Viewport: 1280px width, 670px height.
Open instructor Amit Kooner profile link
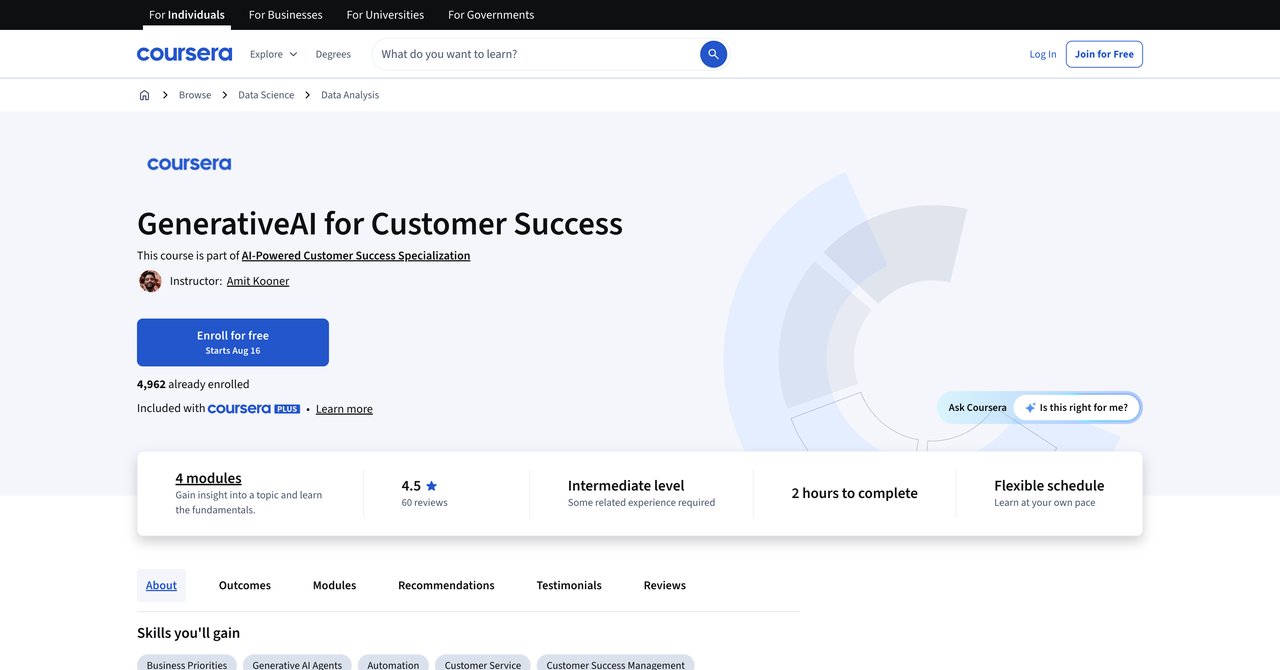point(258,281)
